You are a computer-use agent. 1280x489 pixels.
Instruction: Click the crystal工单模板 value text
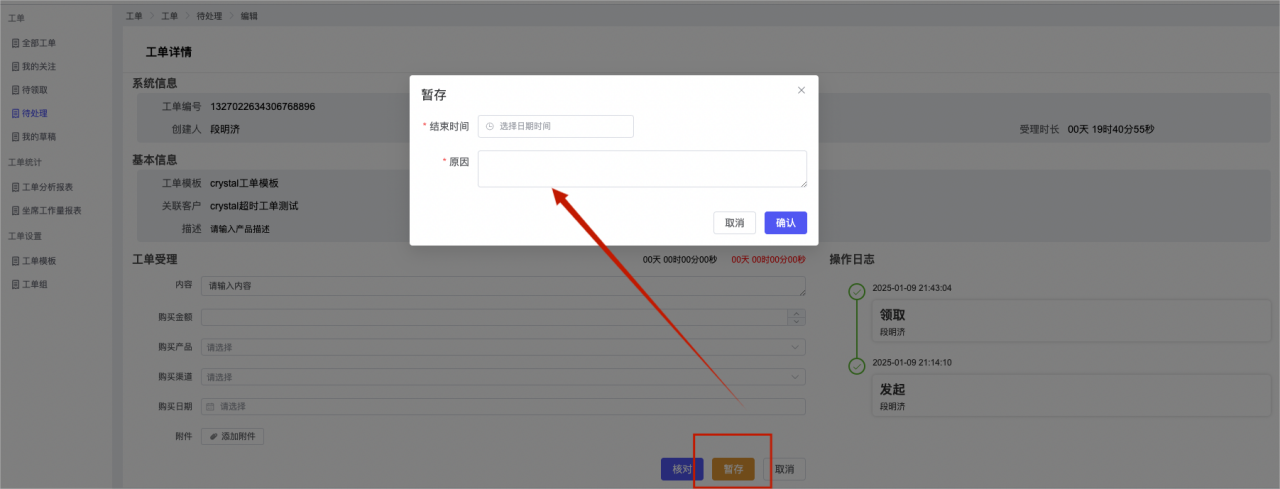point(244,183)
